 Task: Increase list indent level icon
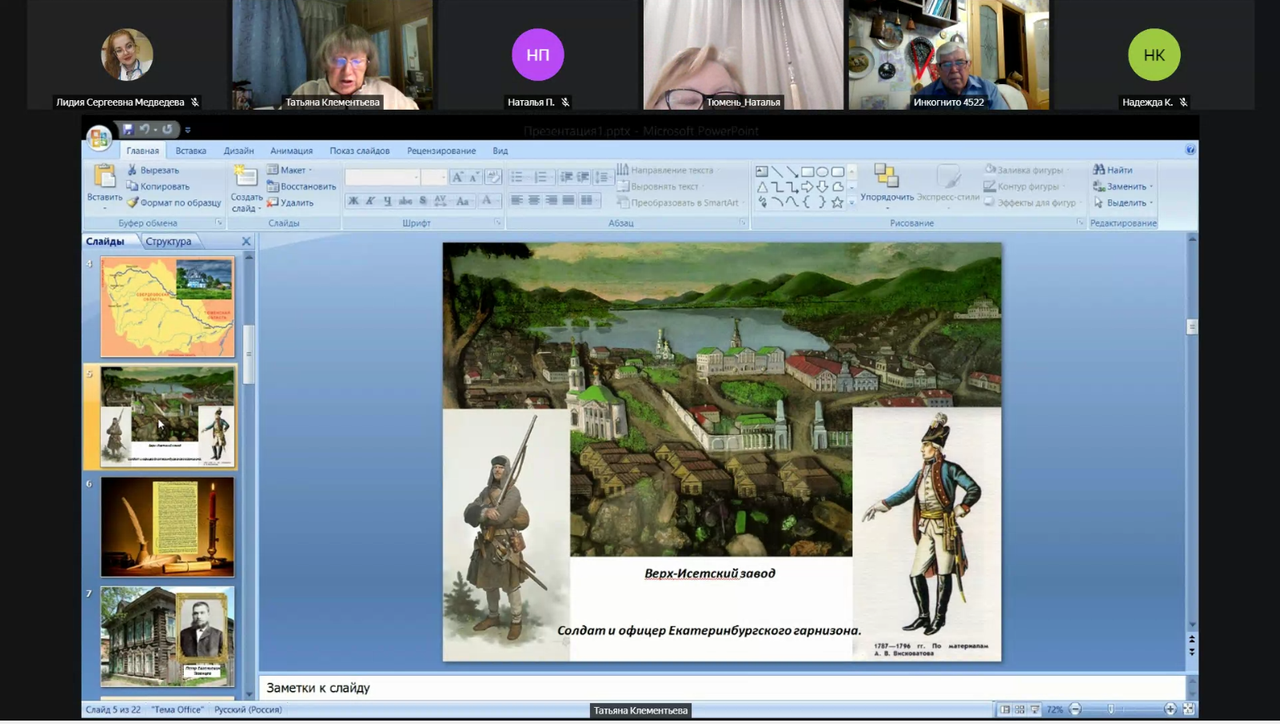[x=583, y=177]
